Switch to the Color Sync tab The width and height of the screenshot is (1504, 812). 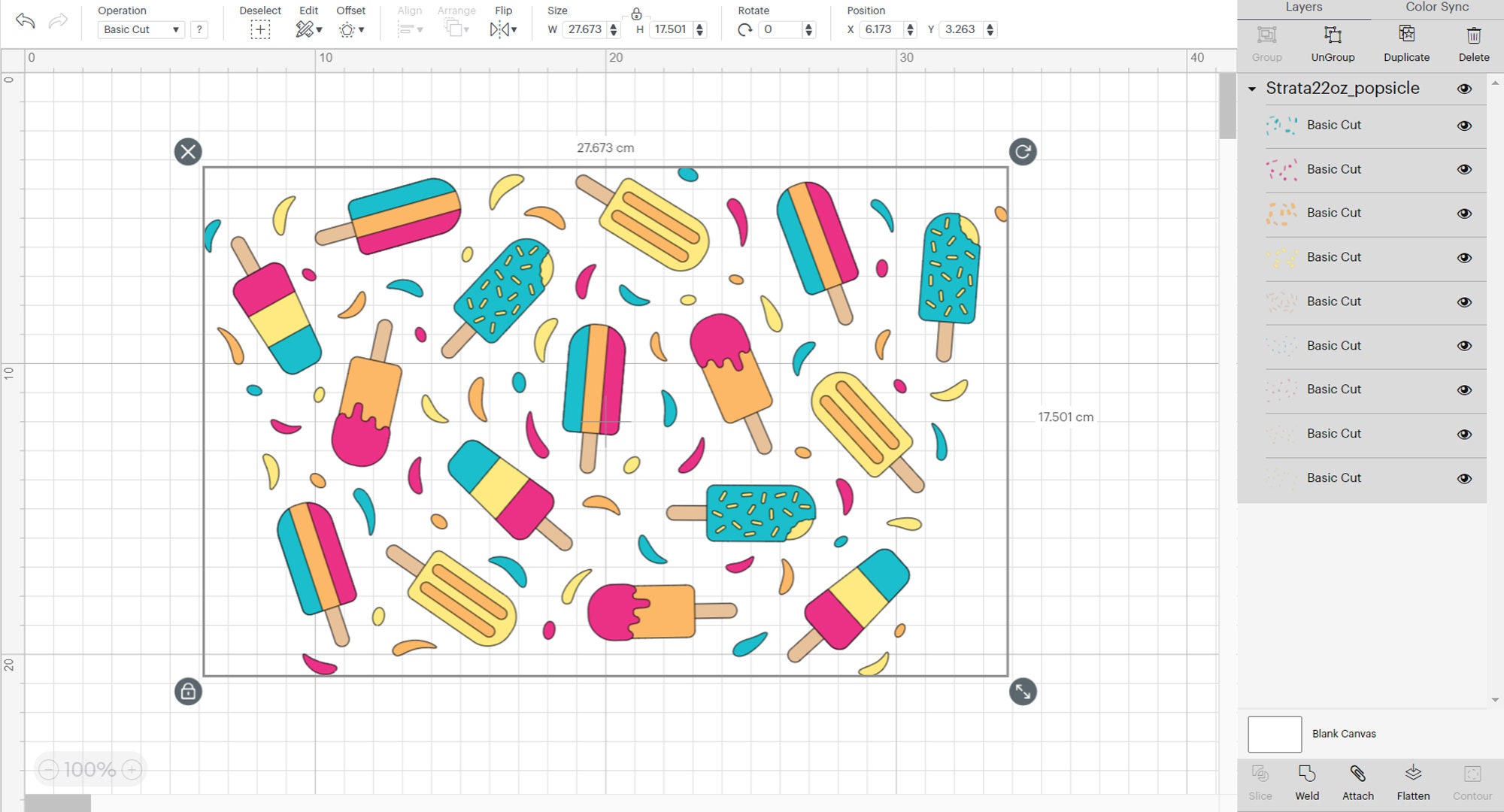(x=1435, y=8)
